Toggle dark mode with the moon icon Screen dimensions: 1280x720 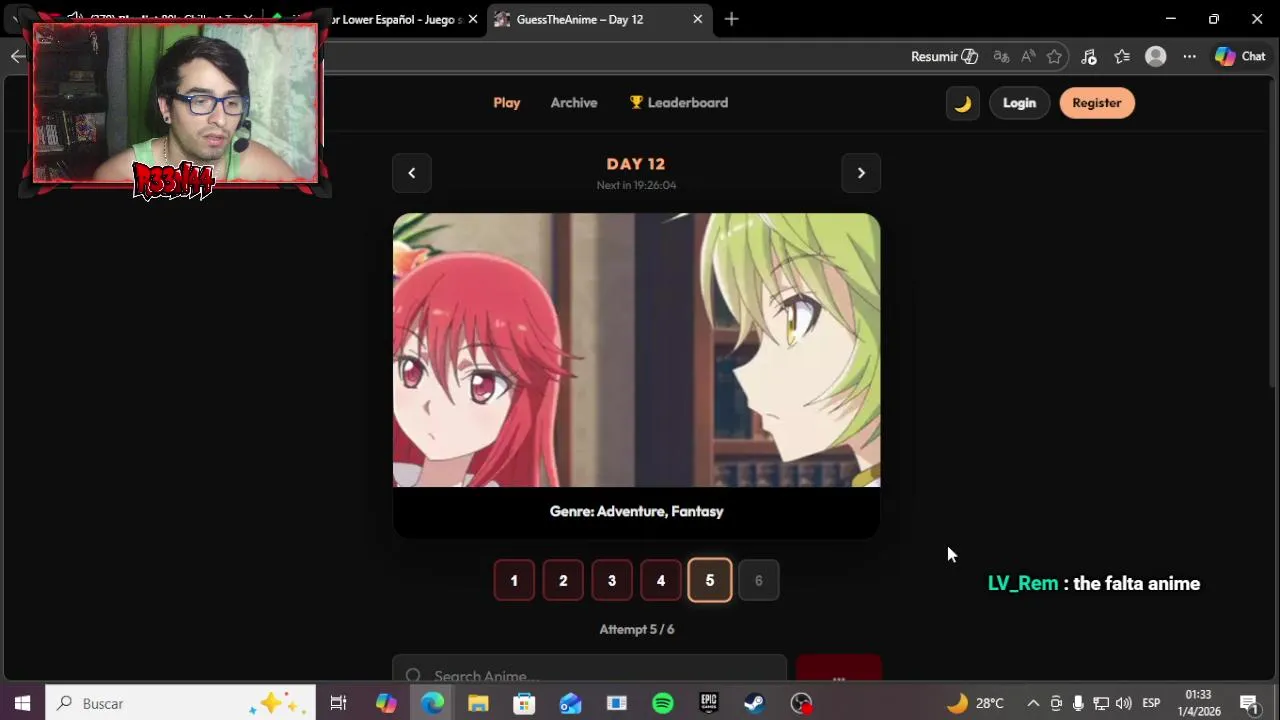coord(963,103)
